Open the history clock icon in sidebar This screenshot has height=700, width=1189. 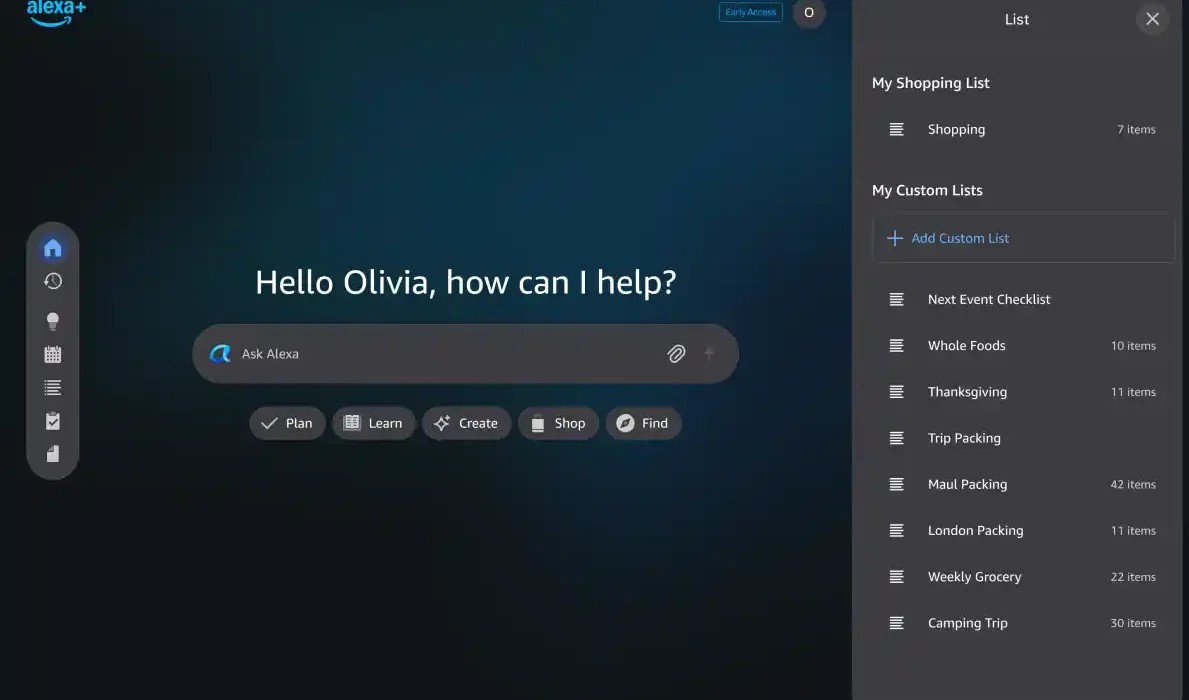[53, 282]
